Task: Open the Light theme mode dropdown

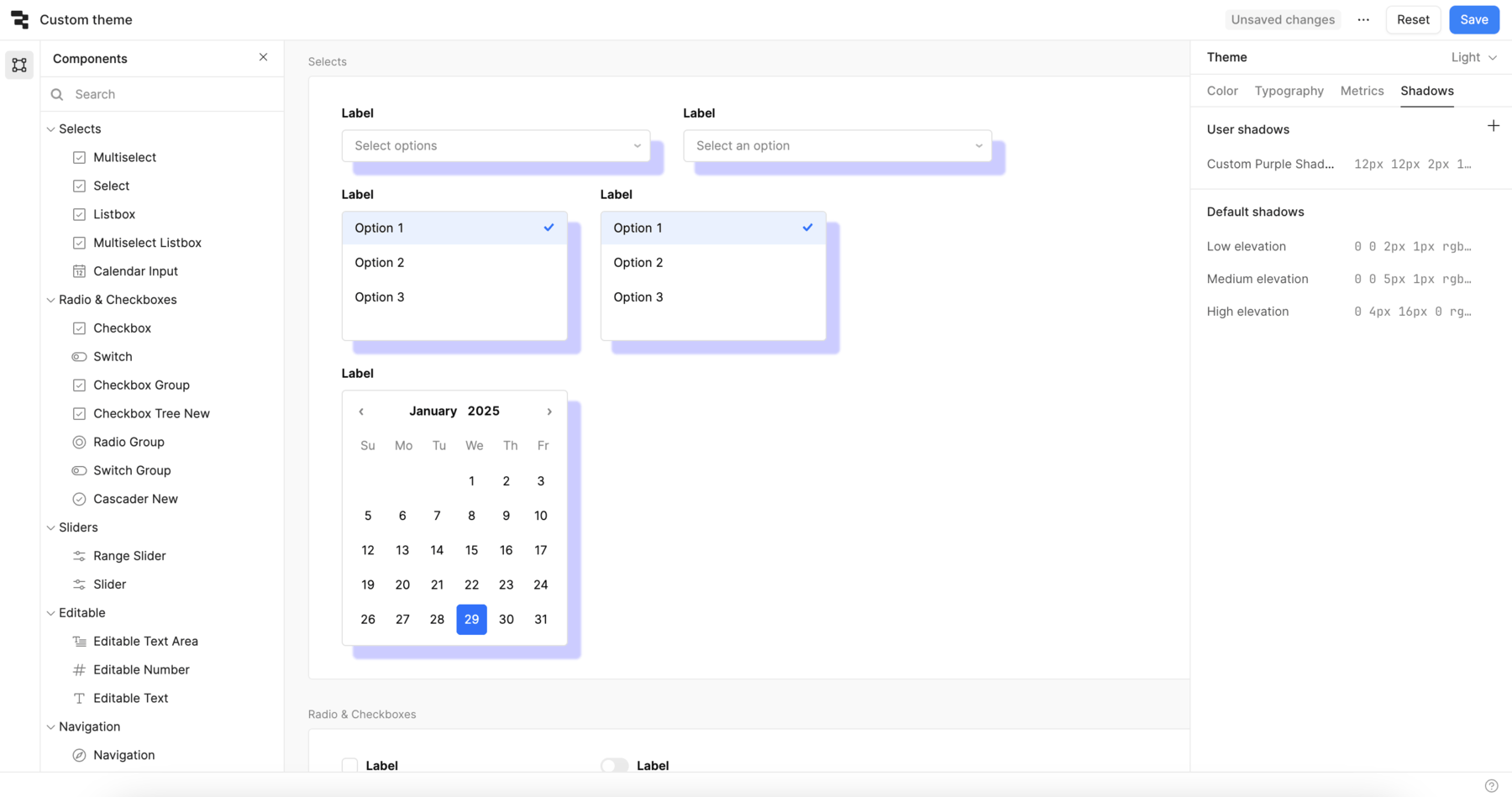Action: (x=1473, y=57)
